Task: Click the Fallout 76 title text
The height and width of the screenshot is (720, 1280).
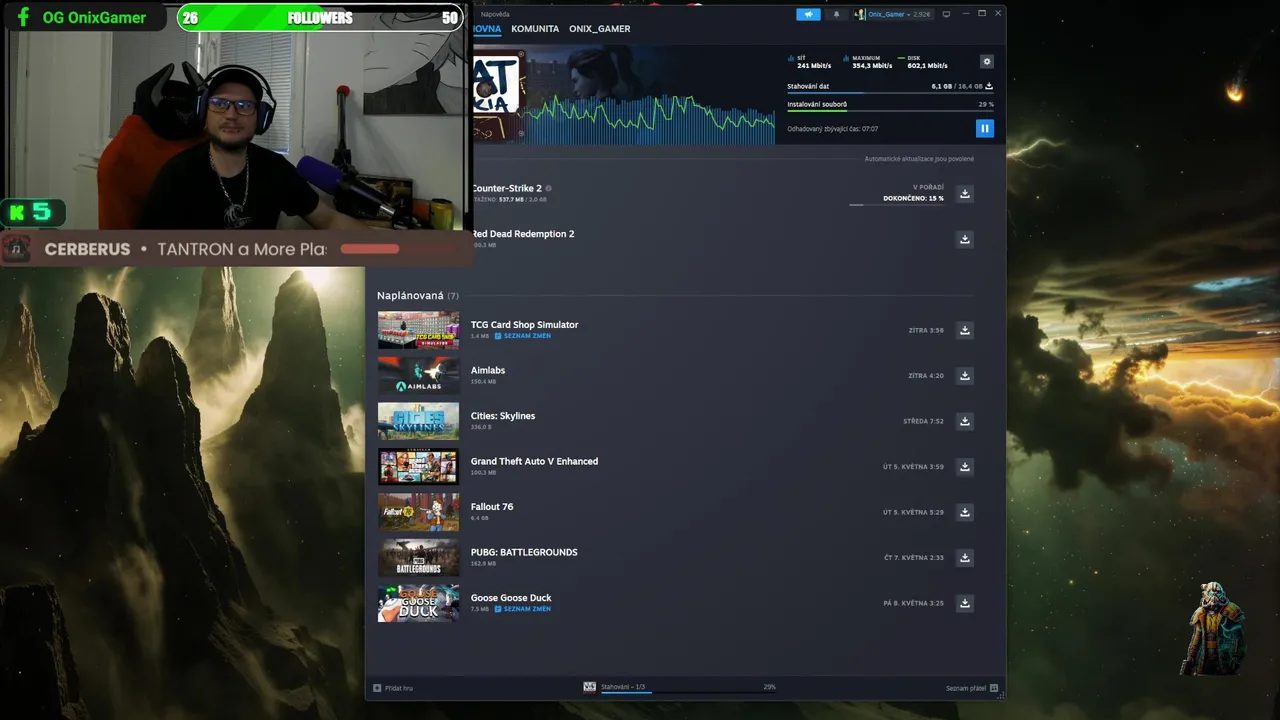Action: click(492, 507)
